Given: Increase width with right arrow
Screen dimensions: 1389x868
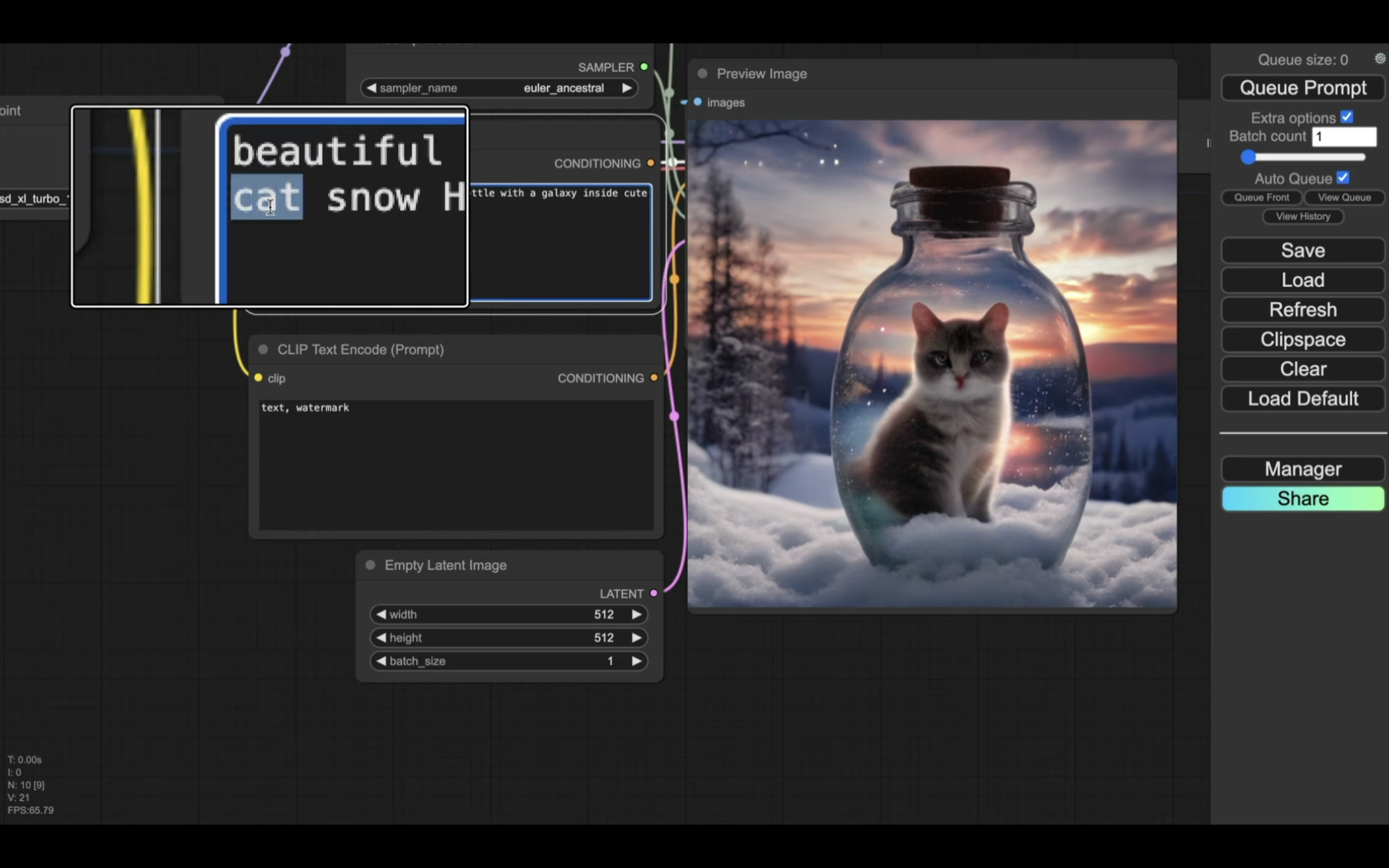Looking at the screenshot, I should pos(637,614).
